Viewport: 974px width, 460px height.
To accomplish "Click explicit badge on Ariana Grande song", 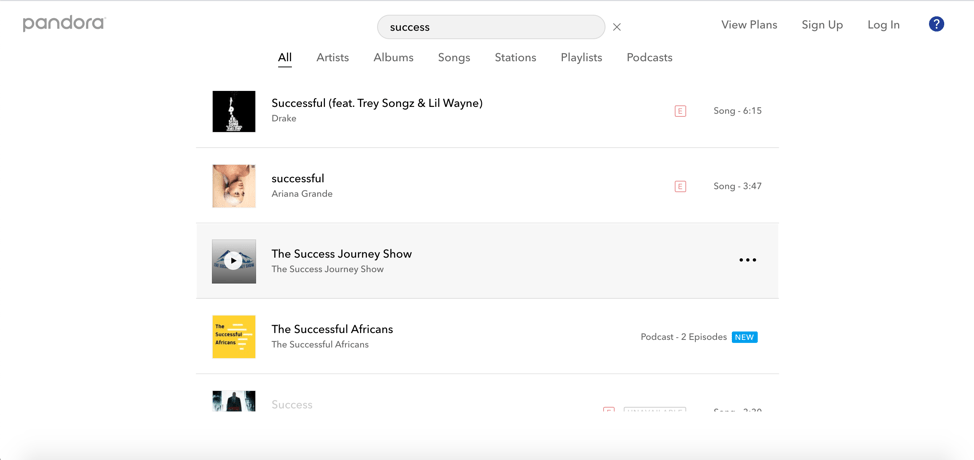I will tap(680, 186).
